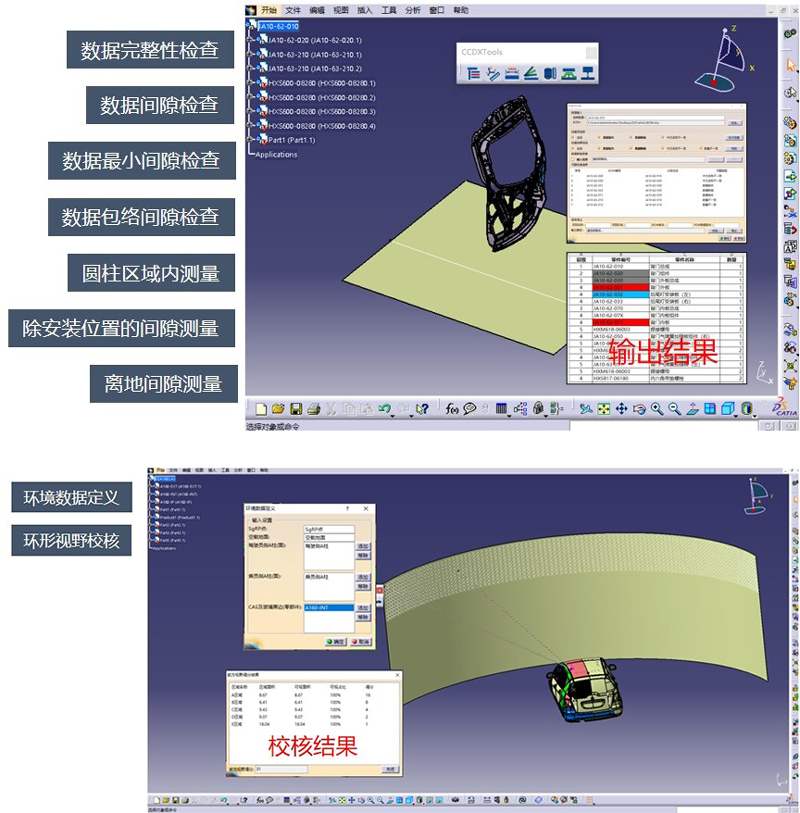Click the SgRP点 input field
The width and height of the screenshot is (800, 813).
[328, 528]
